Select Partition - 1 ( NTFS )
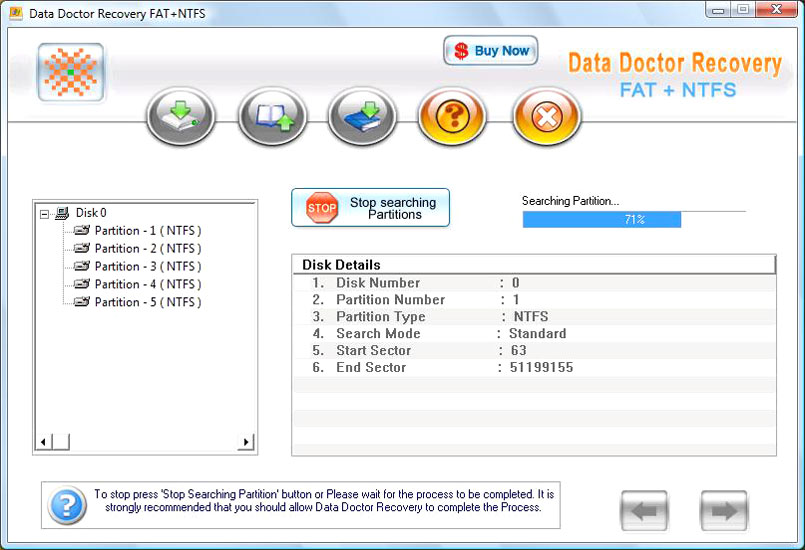Viewport: 805px width, 550px height. coord(148,231)
